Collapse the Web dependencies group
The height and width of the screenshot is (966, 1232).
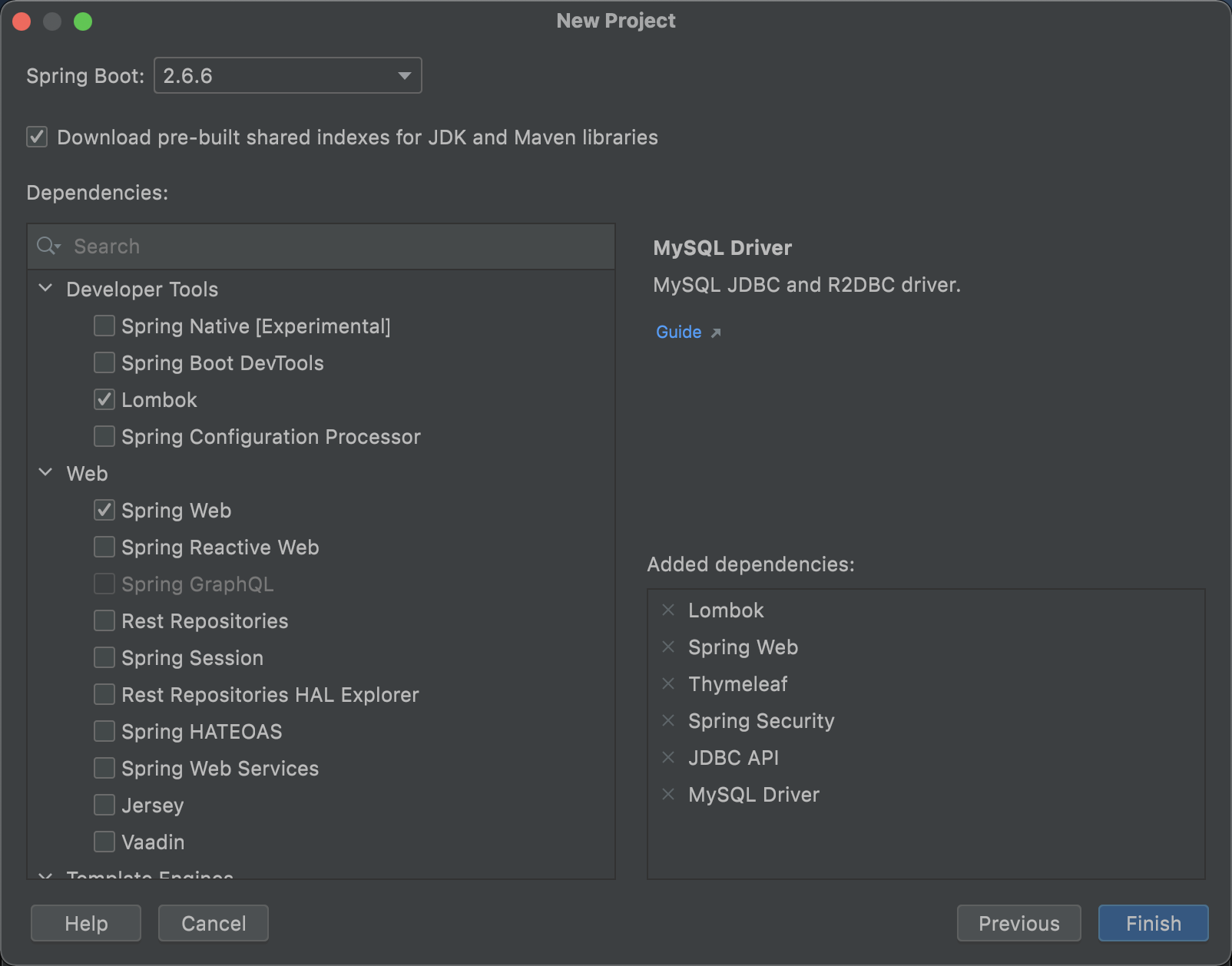46,472
